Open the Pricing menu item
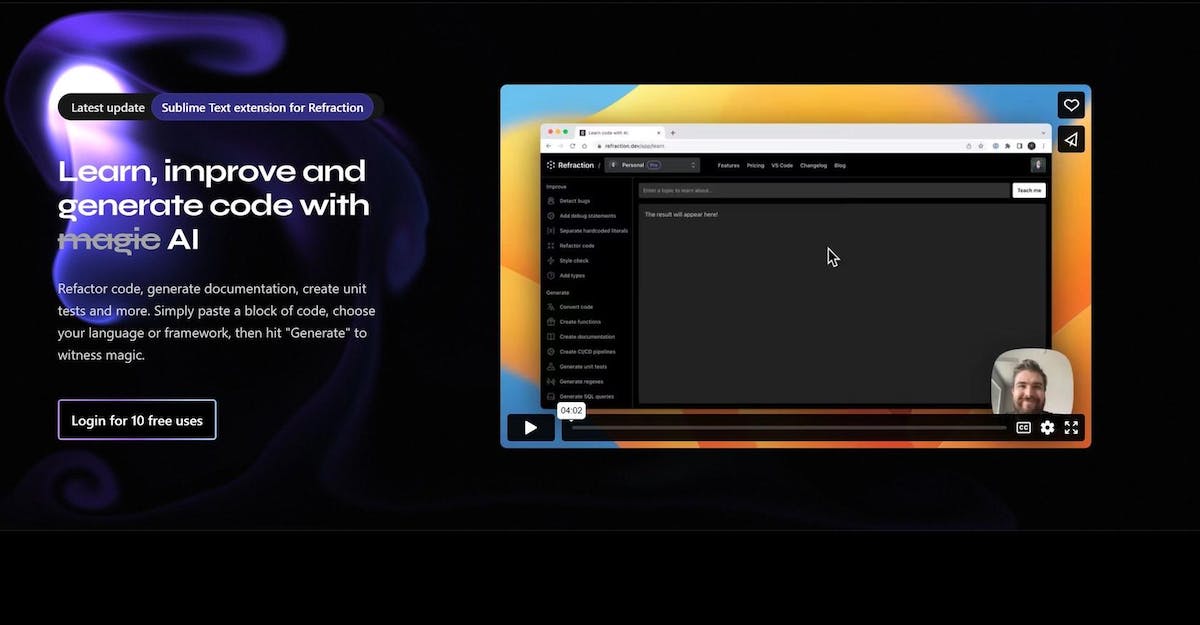 pos(755,165)
